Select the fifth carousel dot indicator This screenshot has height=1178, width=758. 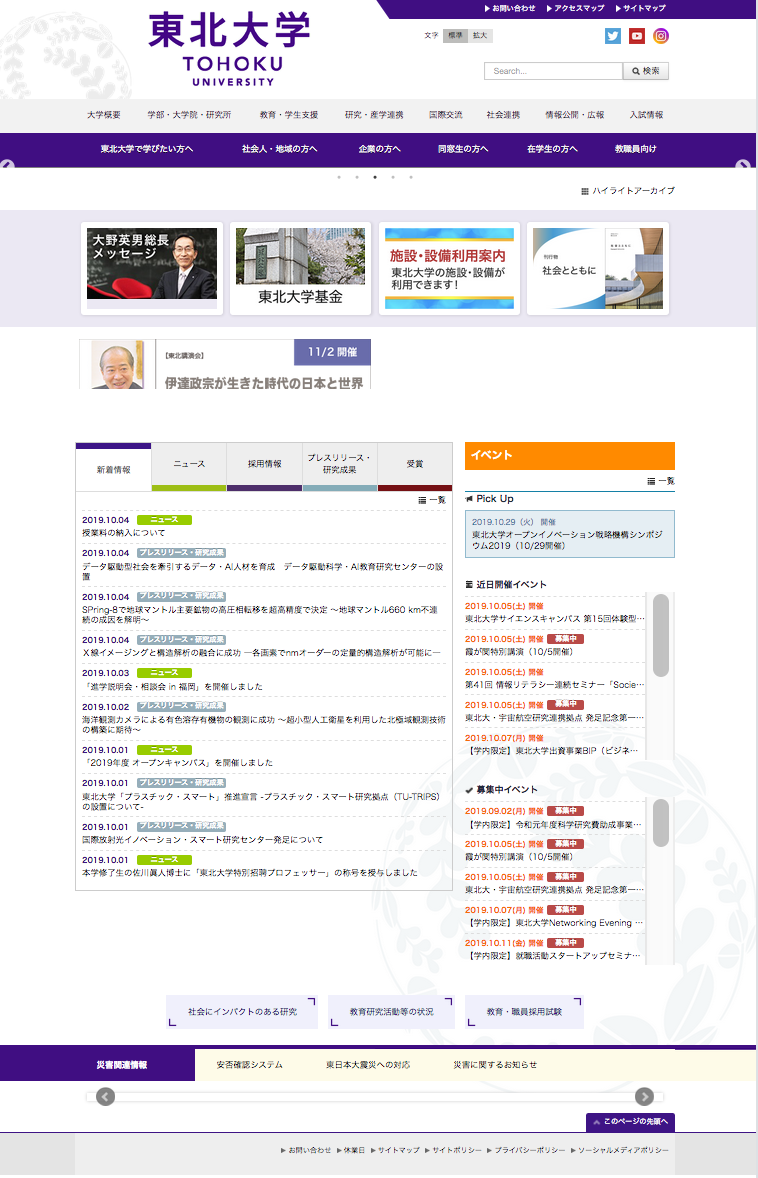click(x=411, y=177)
